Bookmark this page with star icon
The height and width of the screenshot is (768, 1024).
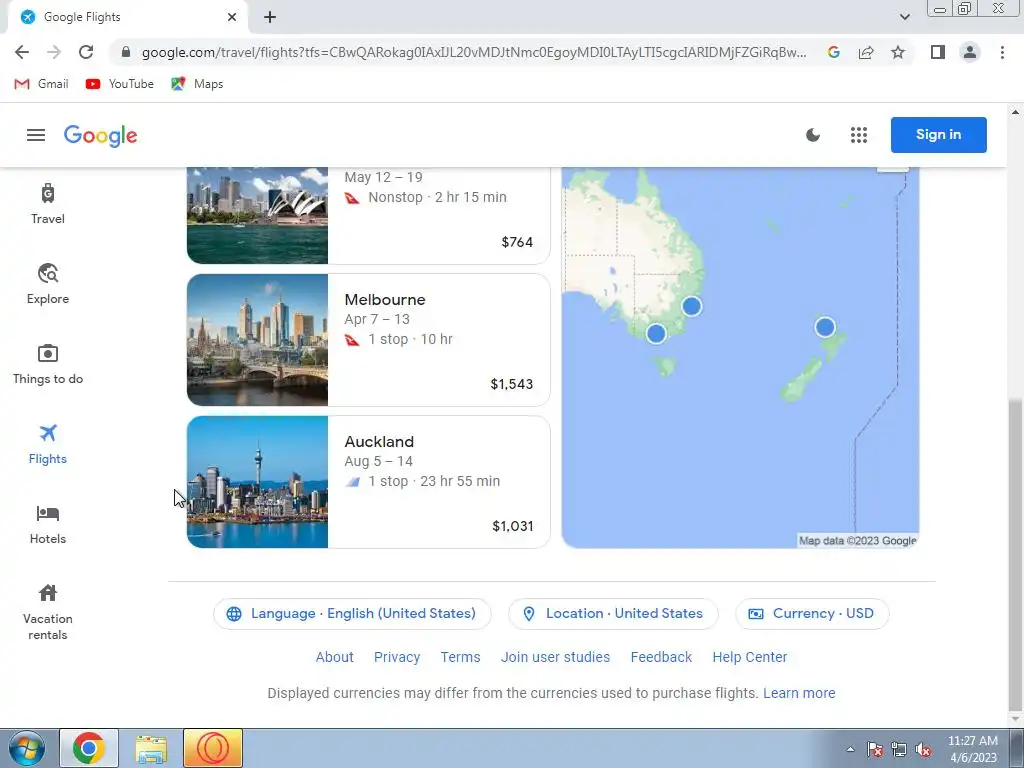coord(898,52)
